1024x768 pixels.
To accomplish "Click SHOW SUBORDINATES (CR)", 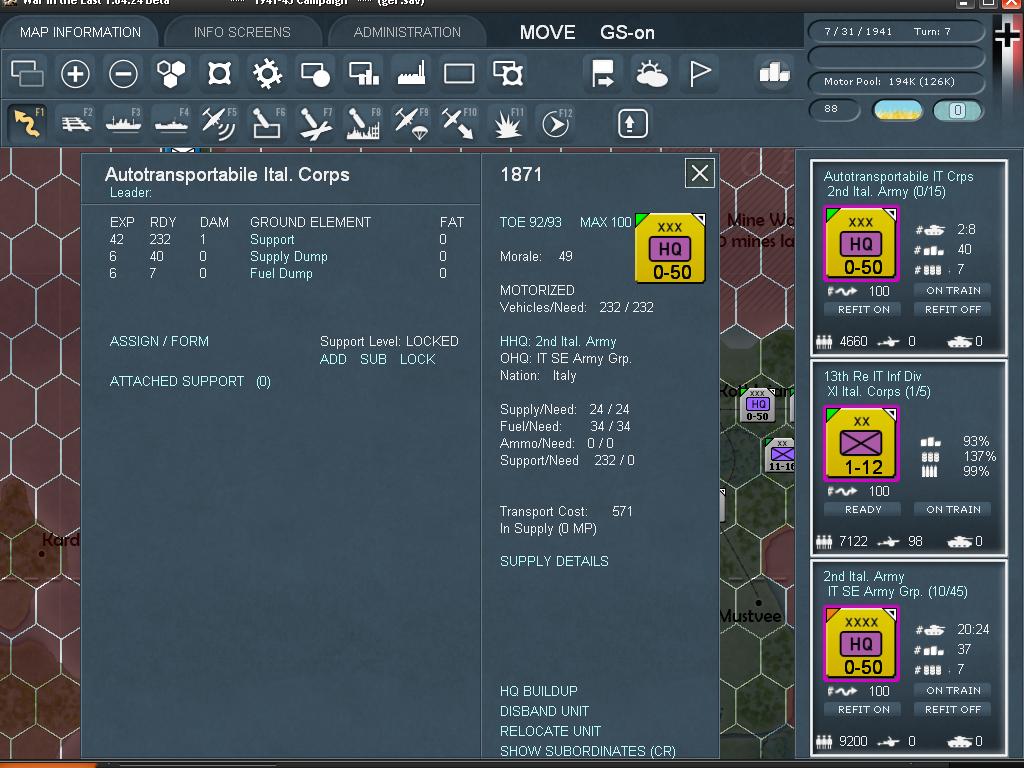I will [x=588, y=752].
